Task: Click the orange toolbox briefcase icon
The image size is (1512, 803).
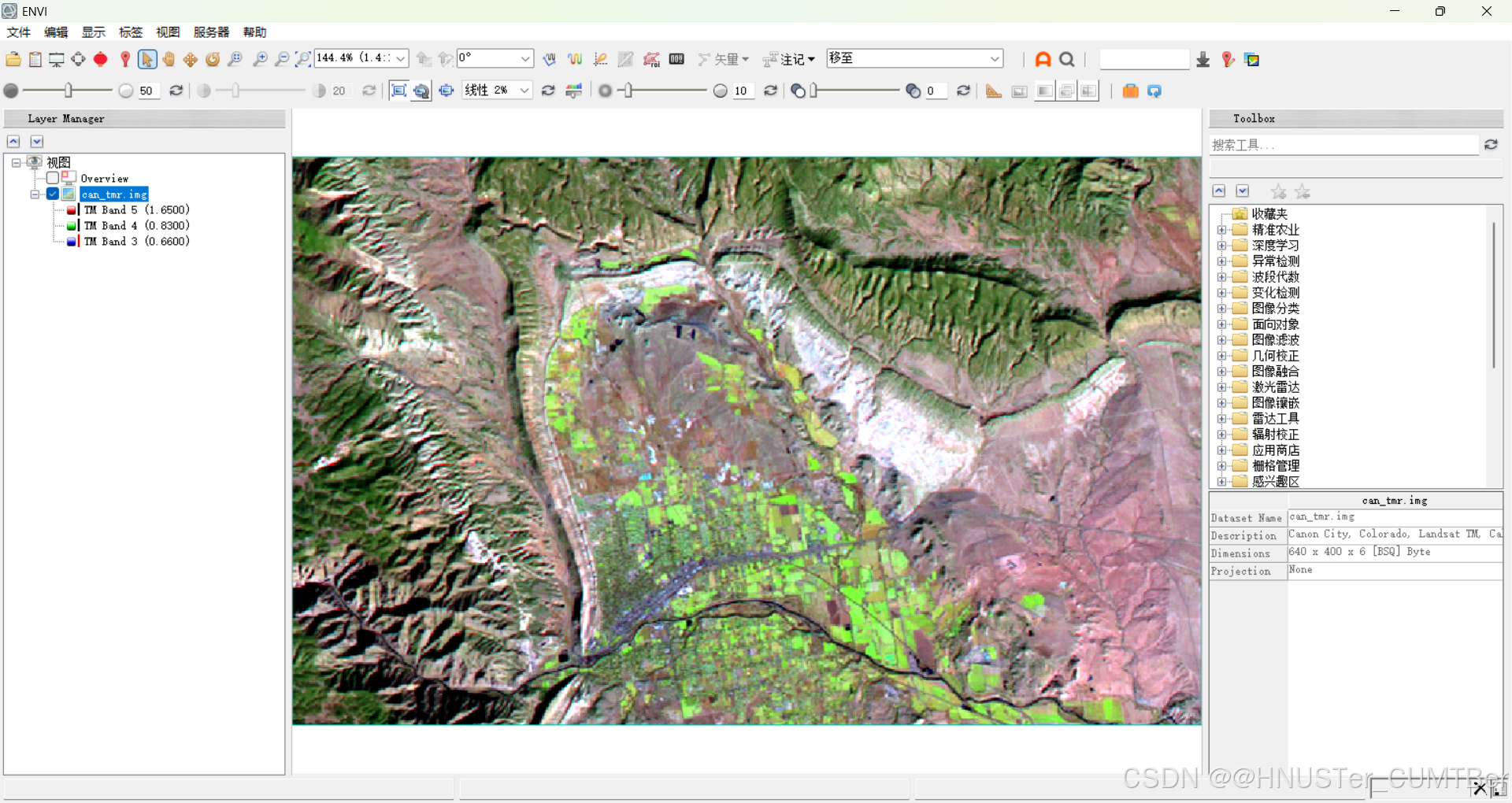Action: [1130, 91]
